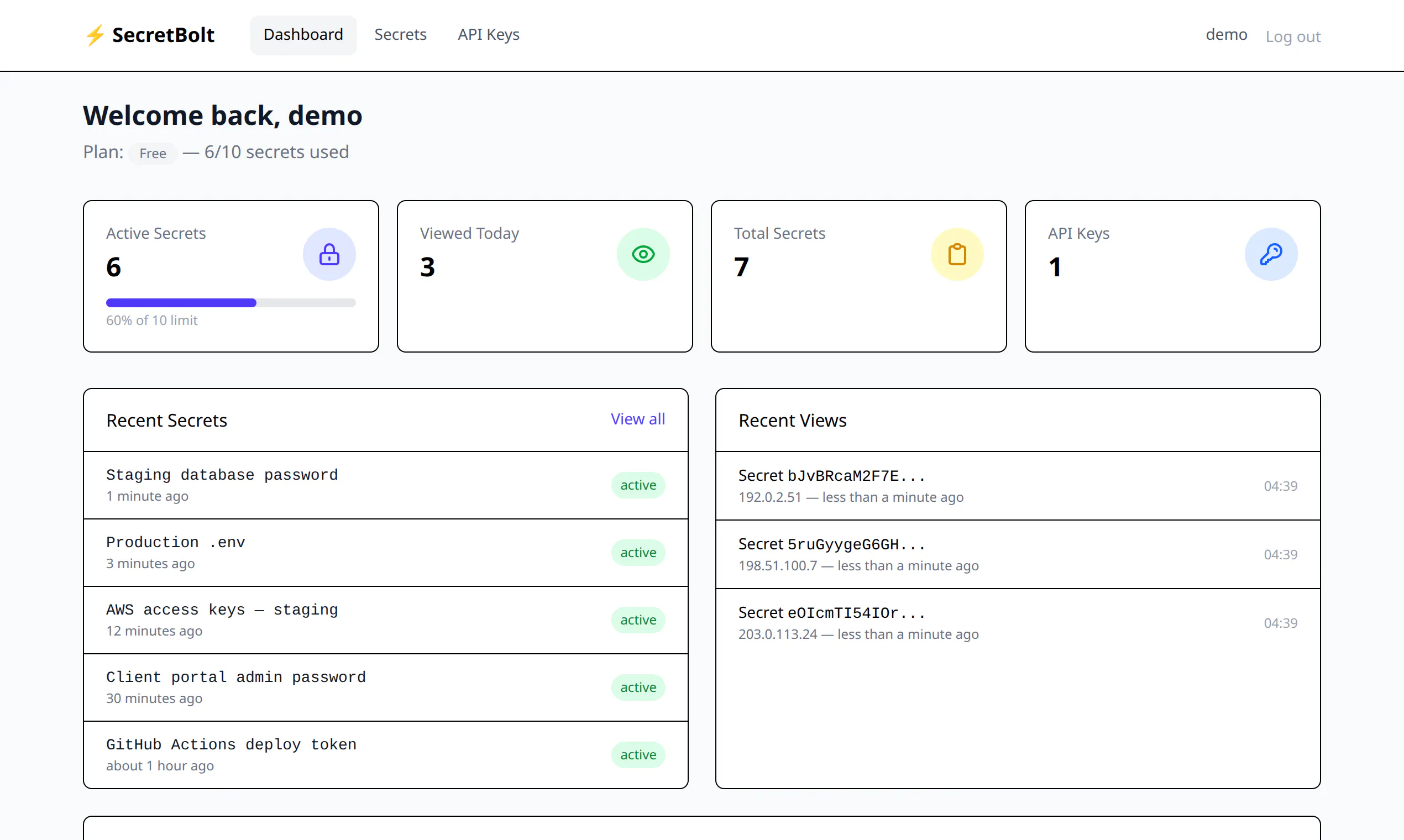Click the 6/10 secrets used text
The height and width of the screenshot is (840, 1404).
point(276,152)
